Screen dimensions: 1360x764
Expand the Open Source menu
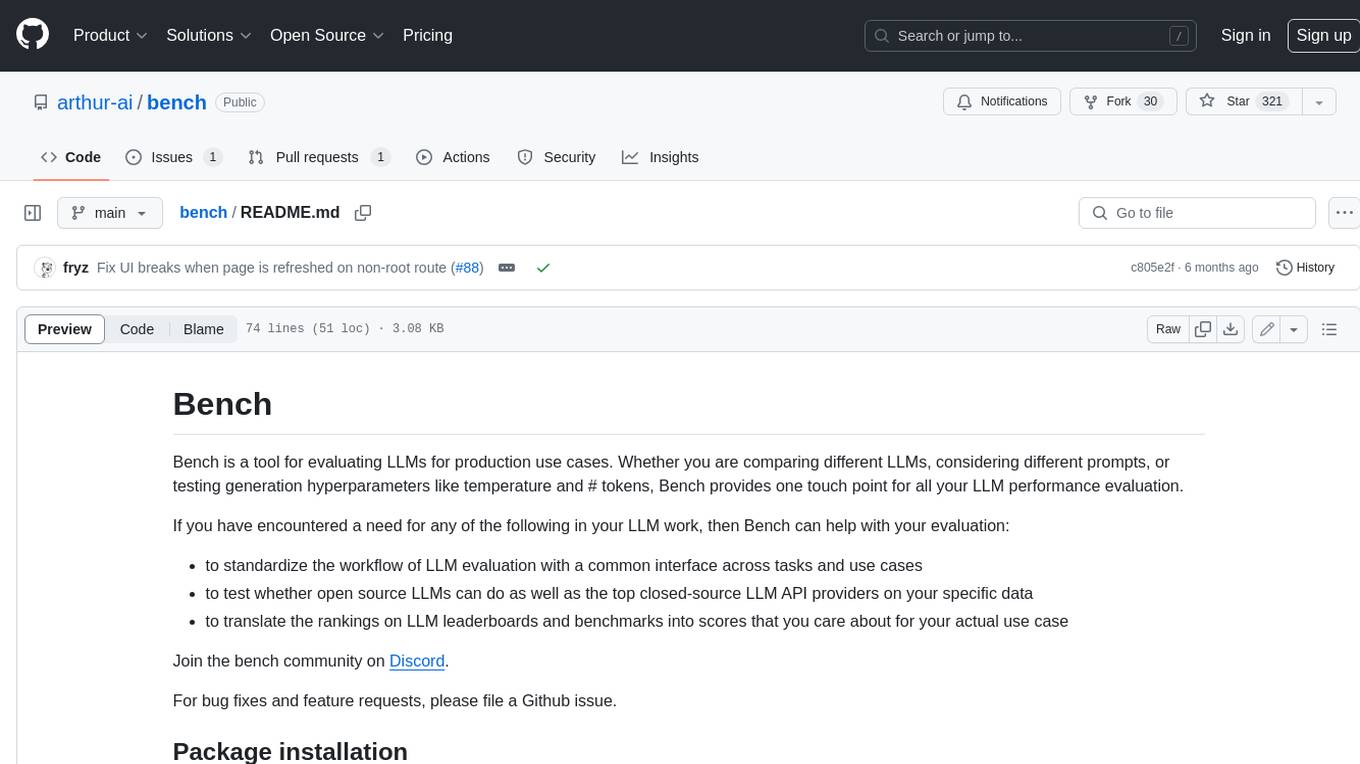(x=327, y=35)
